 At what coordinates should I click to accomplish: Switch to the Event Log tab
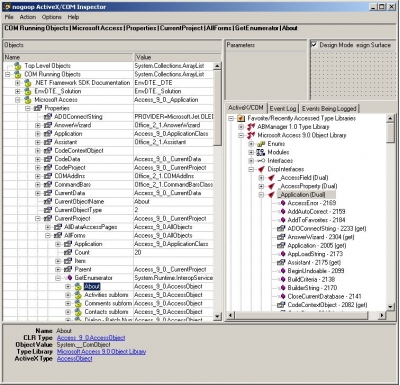pos(283,108)
